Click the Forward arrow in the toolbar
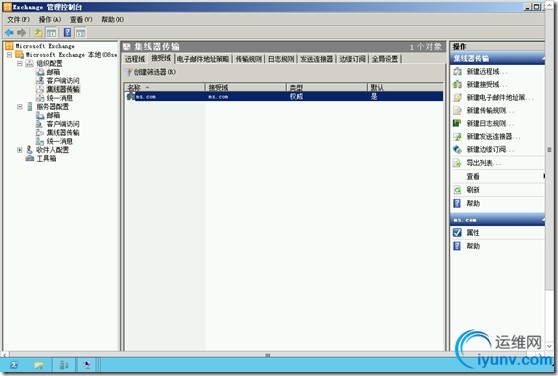This screenshot has height=376, width=558. pos(22,33)
